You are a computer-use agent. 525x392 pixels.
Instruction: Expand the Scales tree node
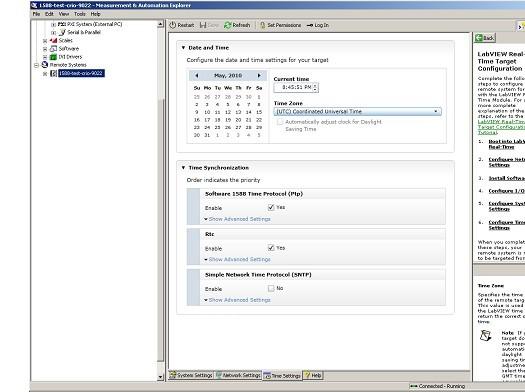coord(45,41)
